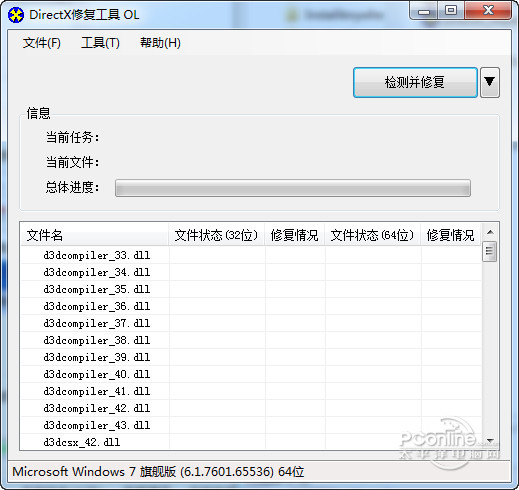Screen dimensions: 519x490
Task: Select d3dcompiler_36.dll row
Action: click(251, 306)
